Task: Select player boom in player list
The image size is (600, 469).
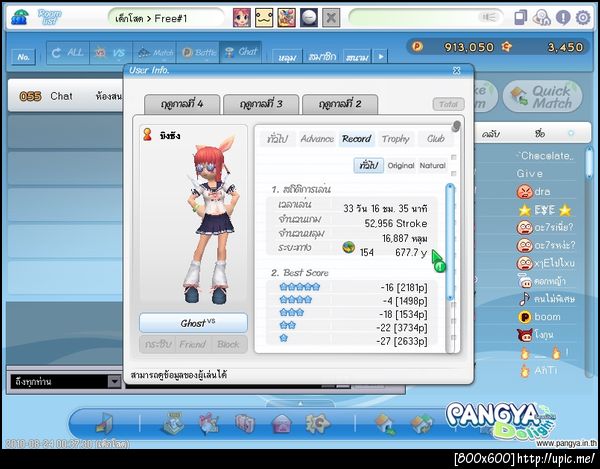Action: (547, 317)
